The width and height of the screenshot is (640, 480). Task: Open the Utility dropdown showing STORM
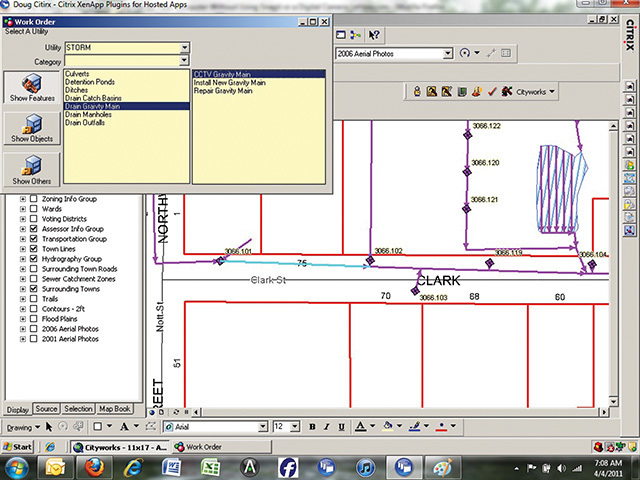[185, 47]
